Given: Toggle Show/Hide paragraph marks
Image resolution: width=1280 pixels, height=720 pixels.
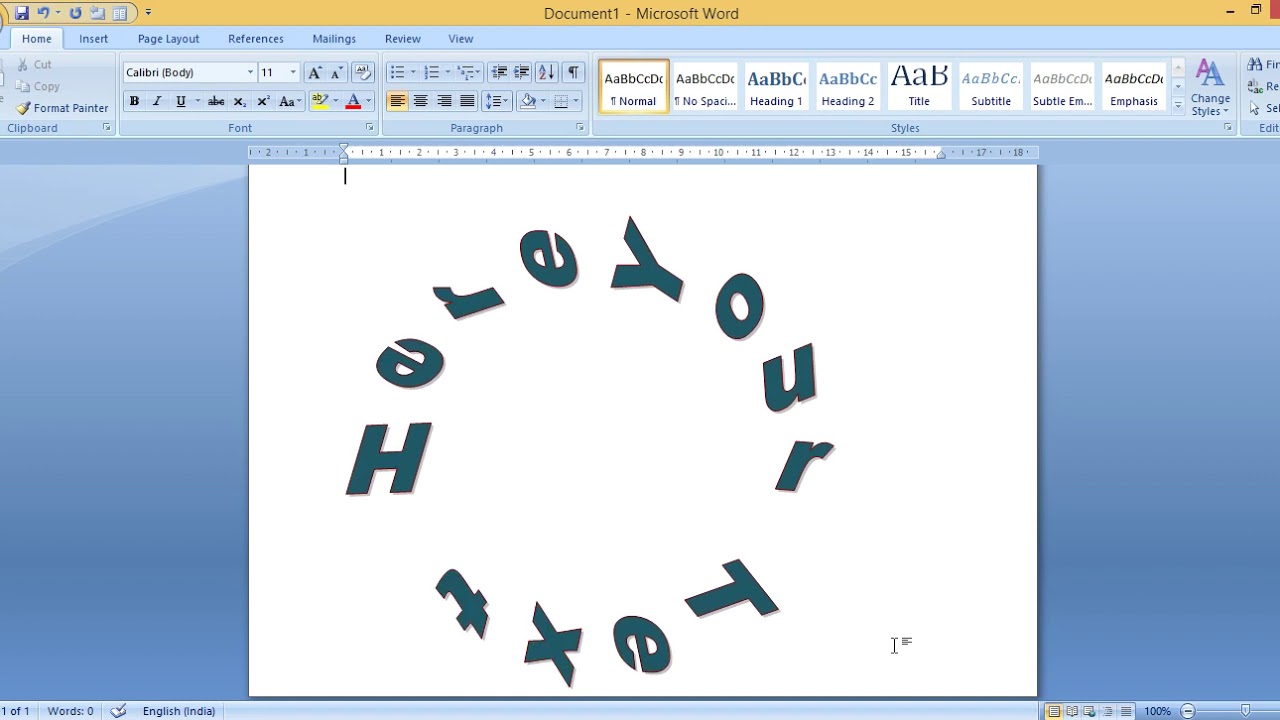Looking at the screenshot, I should pyautogui.click(x=573, y=72).
